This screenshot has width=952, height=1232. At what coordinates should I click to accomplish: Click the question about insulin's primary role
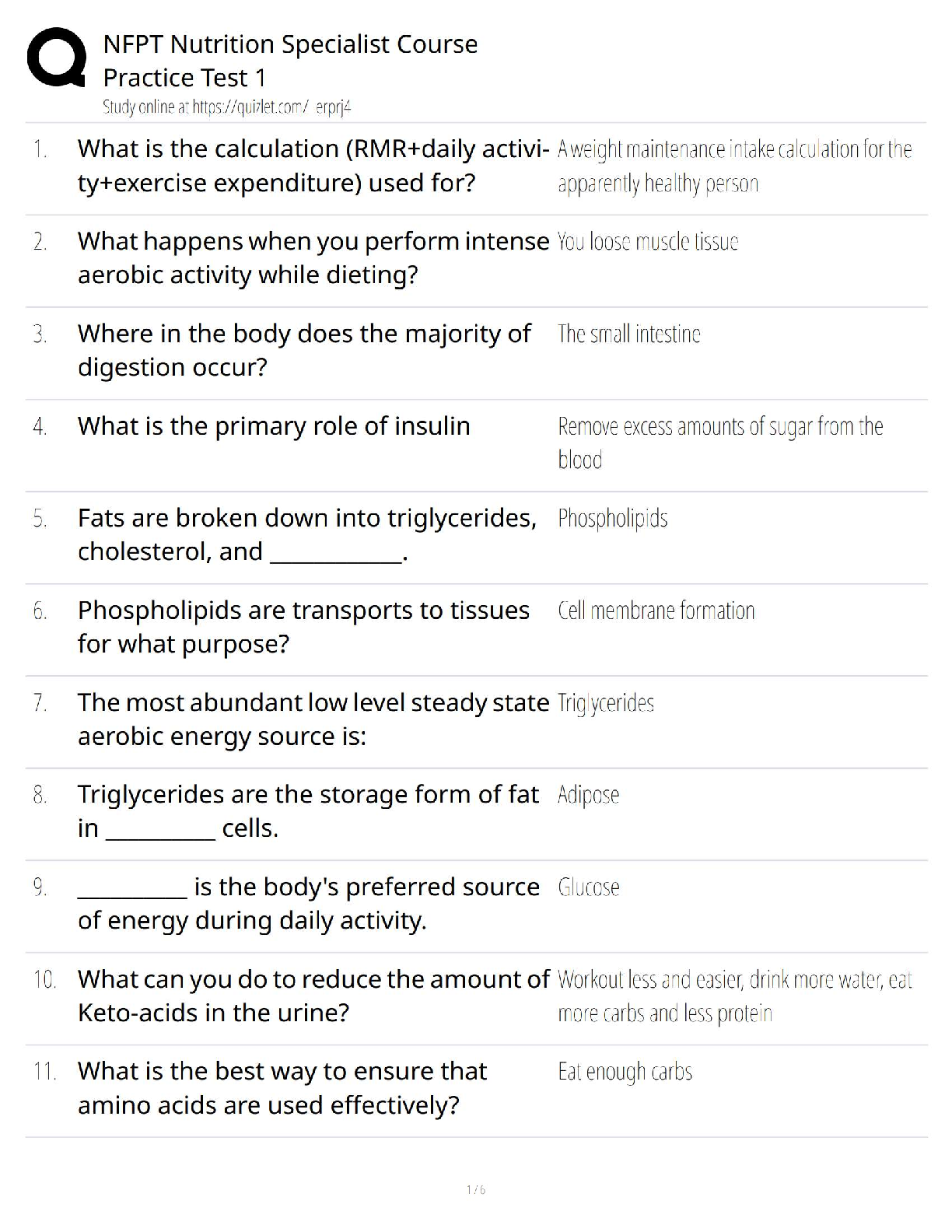coord(274,426)
